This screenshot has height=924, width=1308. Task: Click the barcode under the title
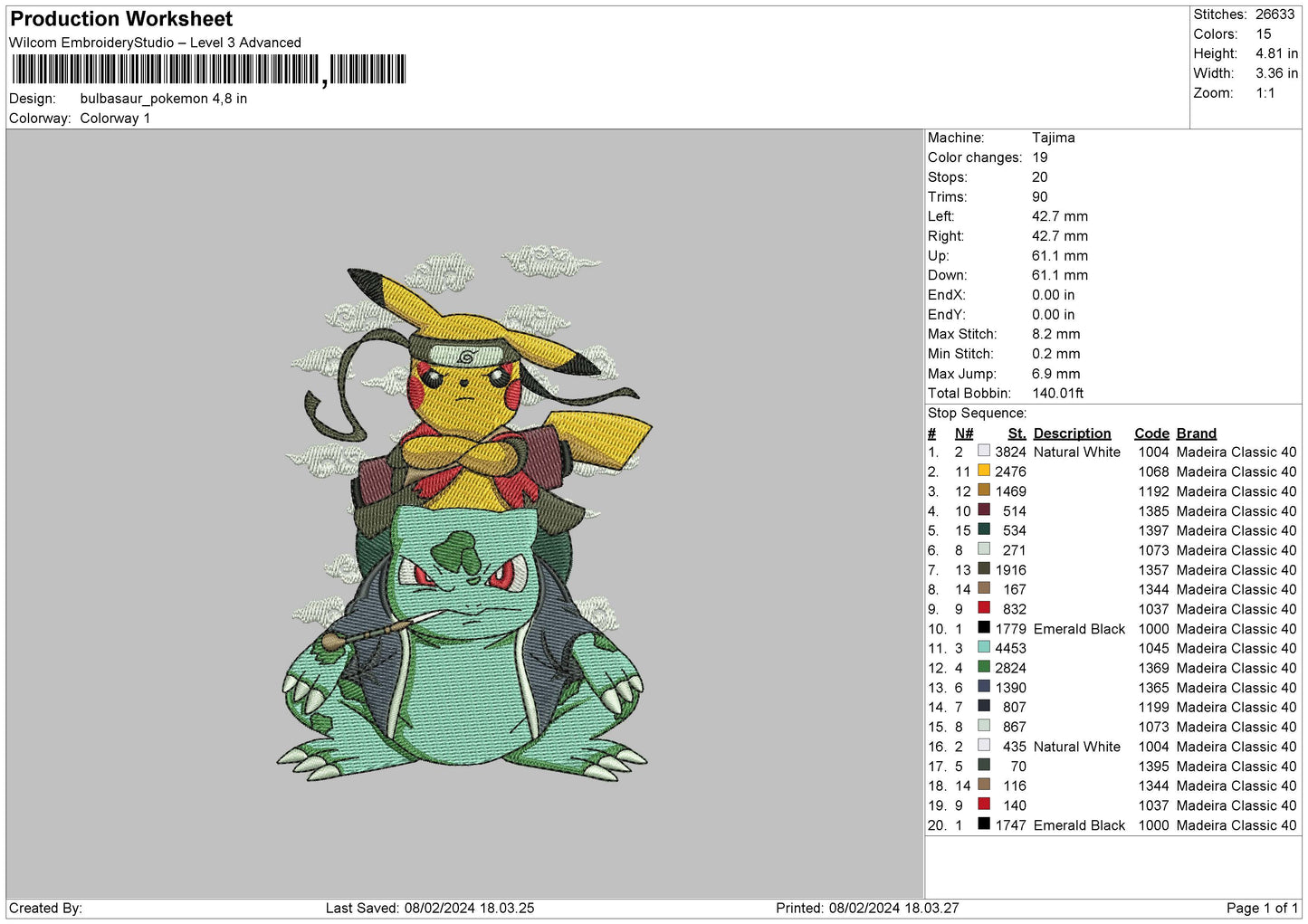tap(209, 70)
